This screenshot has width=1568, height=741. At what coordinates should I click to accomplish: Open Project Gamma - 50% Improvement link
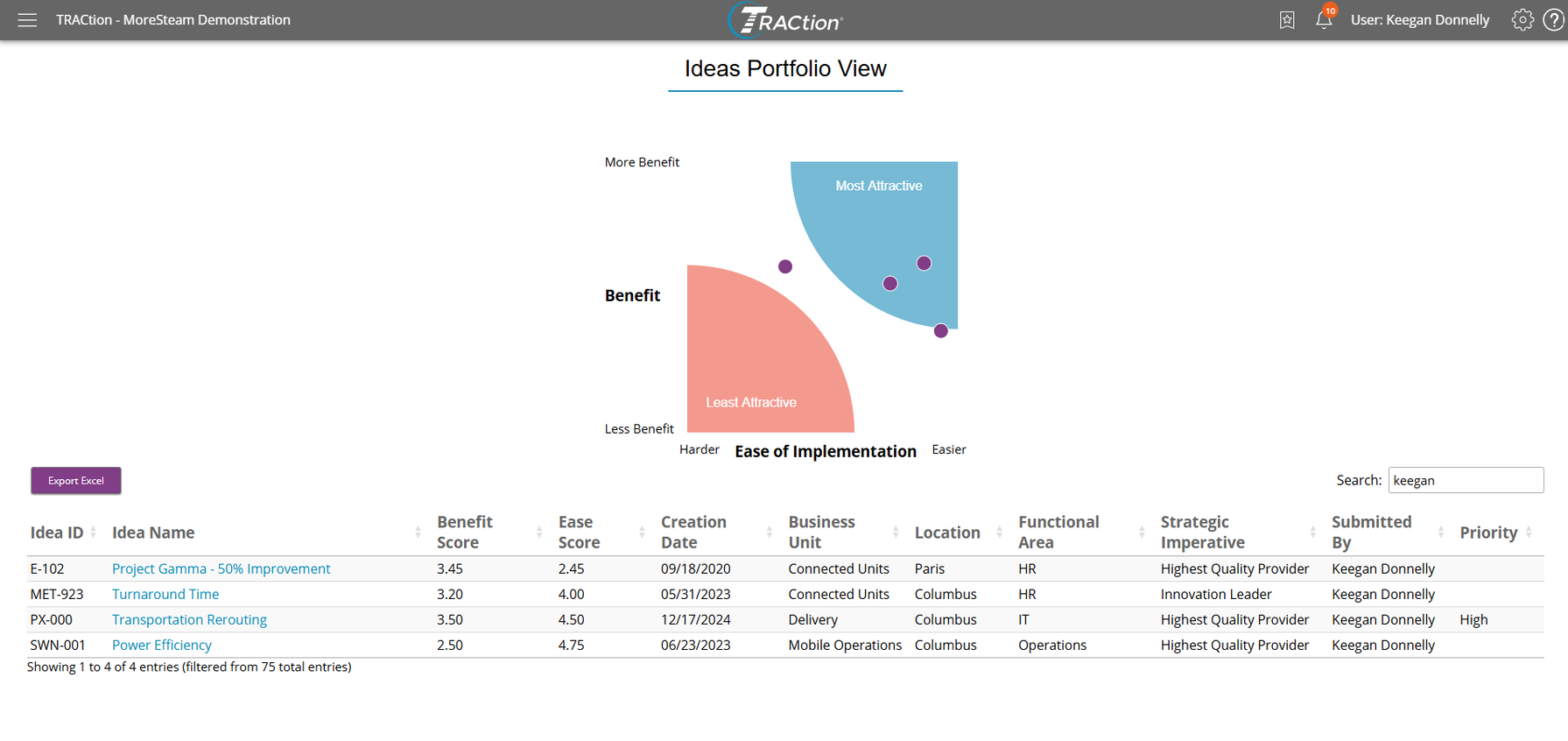pos(221,568)
